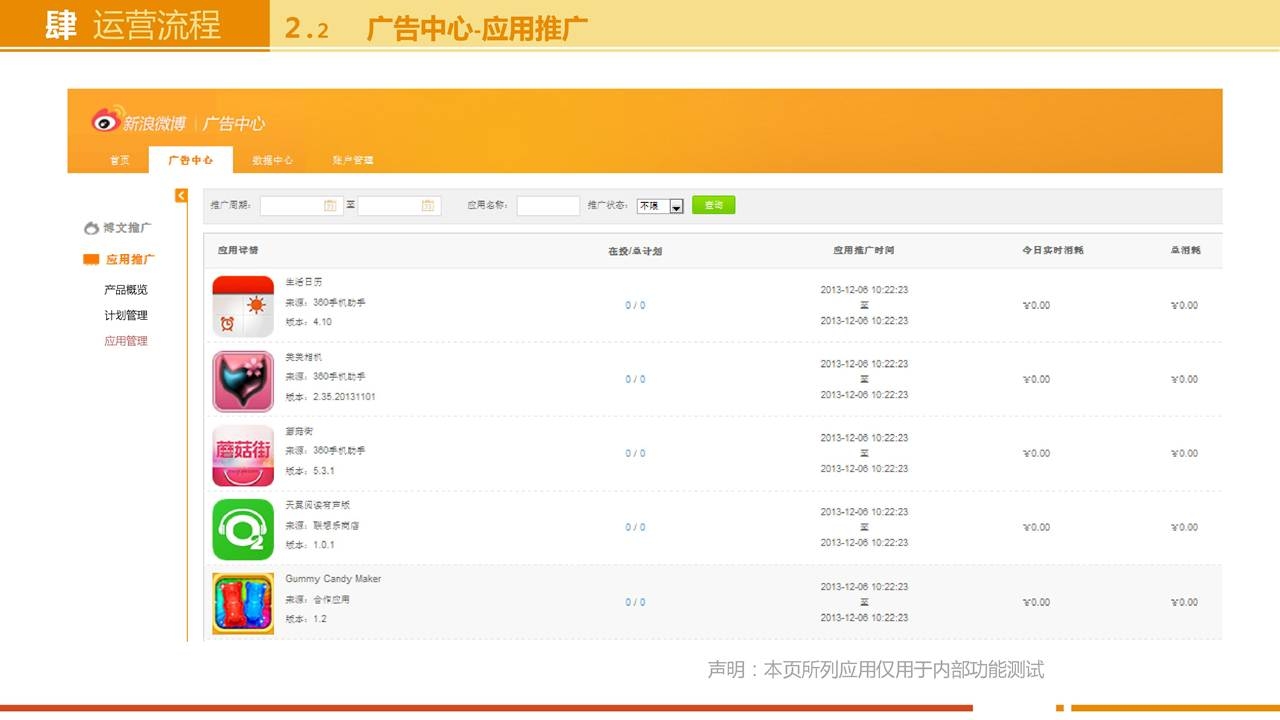The image size is (1280, 720).
Task: Expand the 博文推广 sidebar section
Action: [119, 228]
